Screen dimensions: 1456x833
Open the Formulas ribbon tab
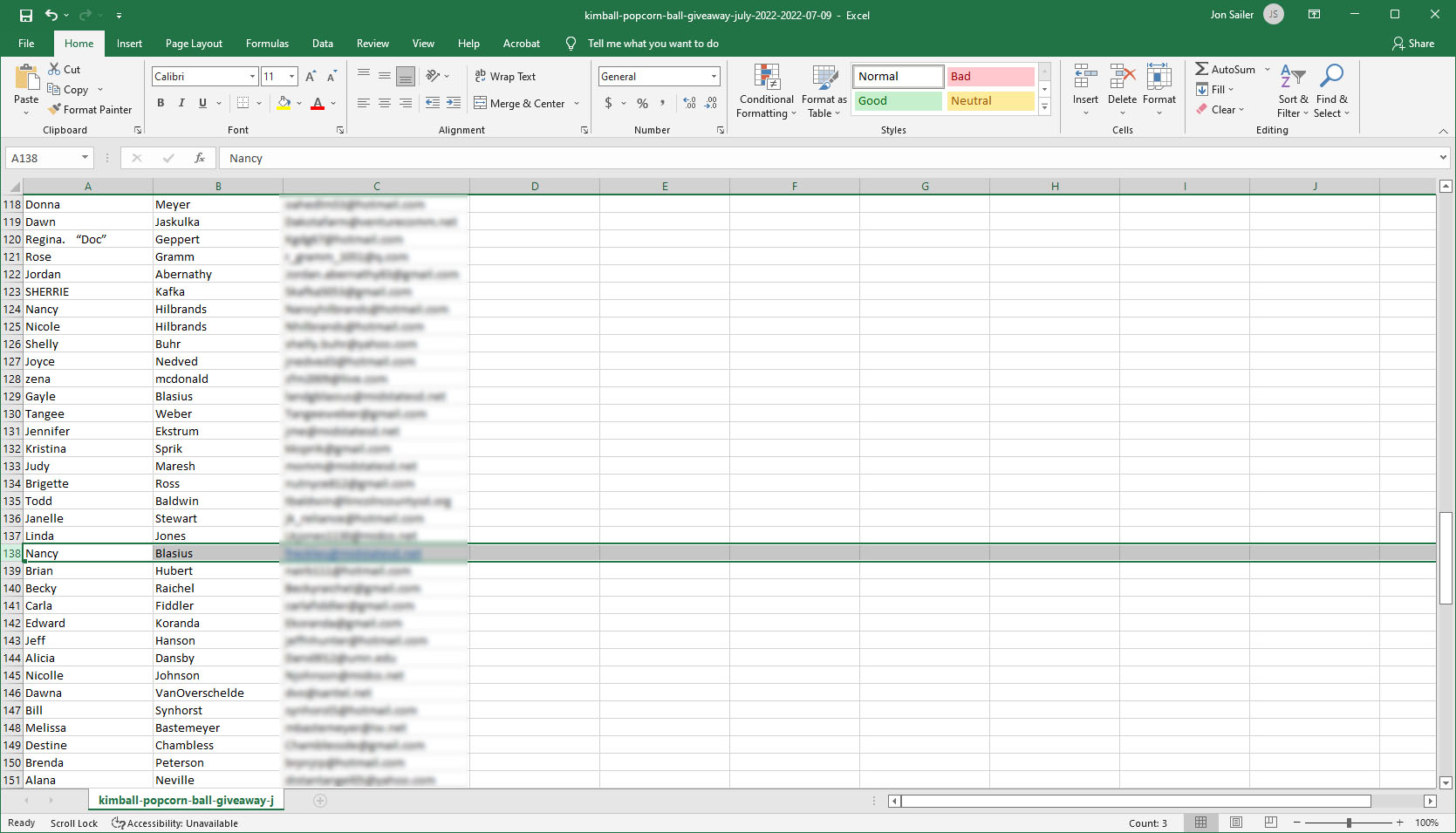(x=267, y=44)
